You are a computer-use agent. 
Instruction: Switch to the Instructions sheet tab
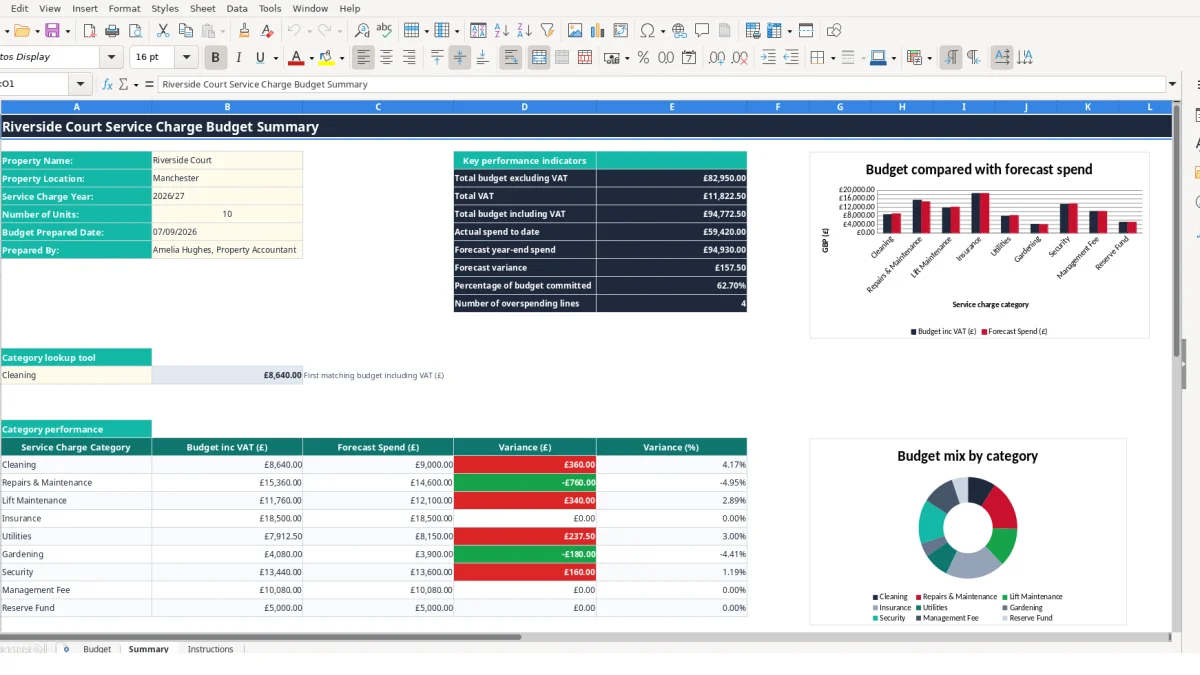coord(210,649)
